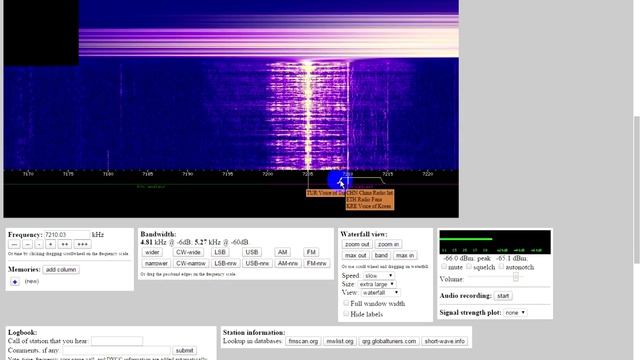
Task: Store new memory with diamond icon
Action: pos(15,282)
